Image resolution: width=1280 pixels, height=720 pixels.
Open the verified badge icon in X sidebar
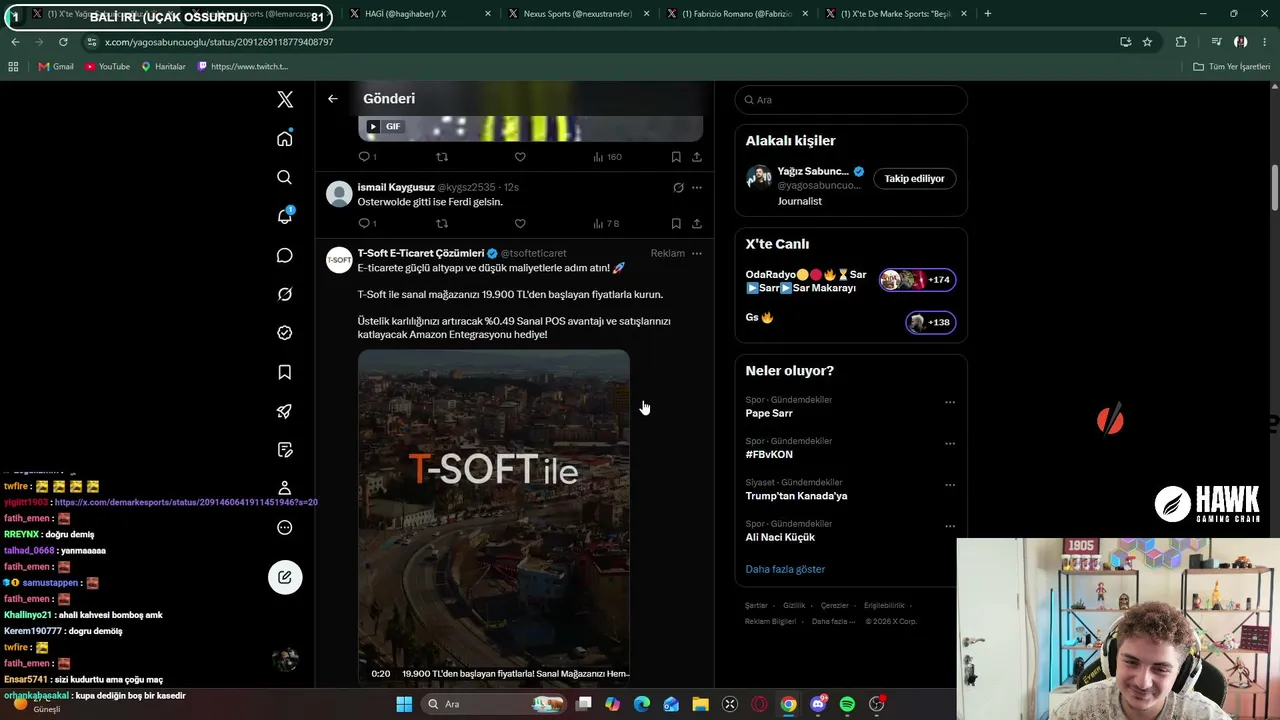pyautogui.click(x=285, y=333)
